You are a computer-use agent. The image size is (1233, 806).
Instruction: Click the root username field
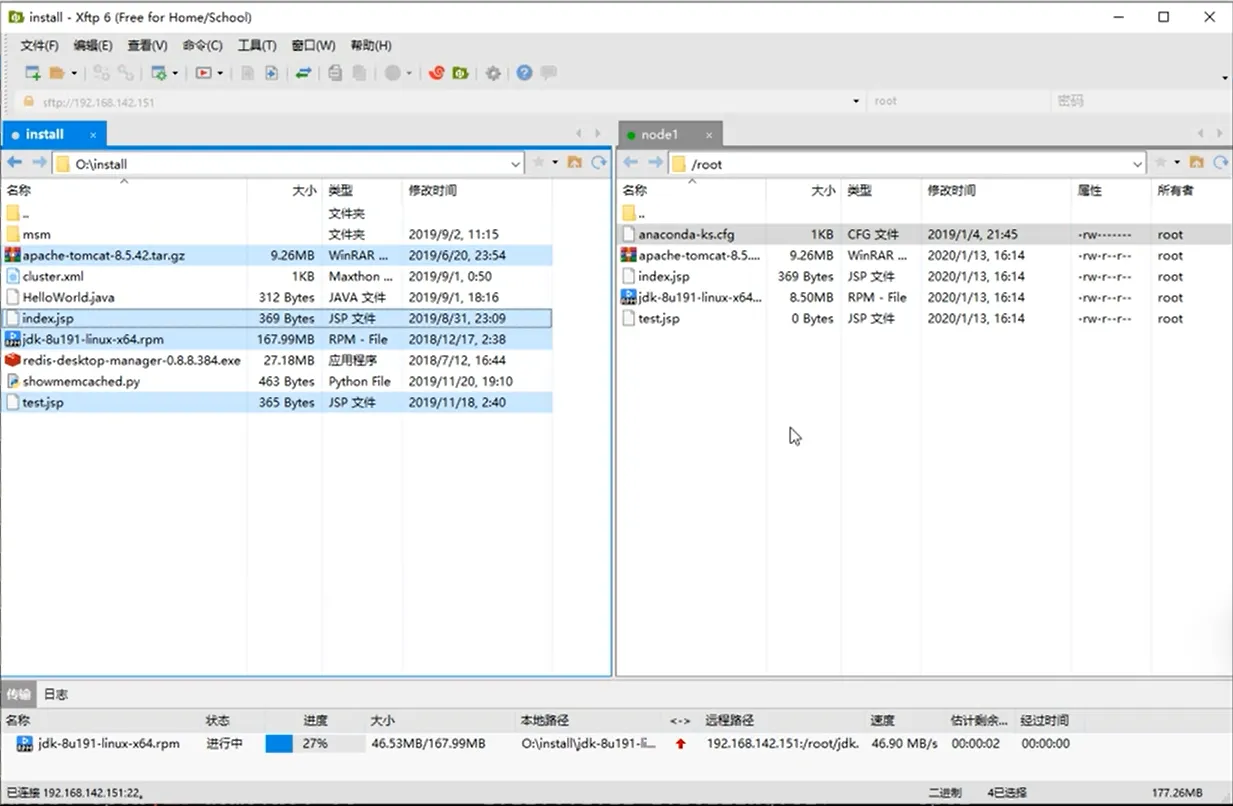(959, 101)
